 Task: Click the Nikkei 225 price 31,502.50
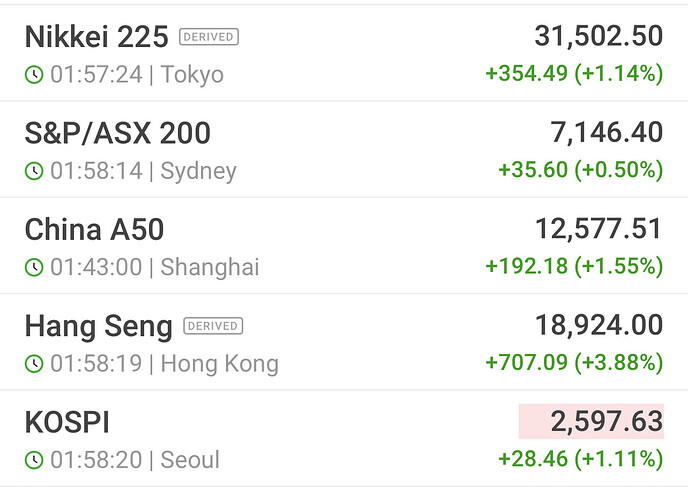tap(598, 37)
